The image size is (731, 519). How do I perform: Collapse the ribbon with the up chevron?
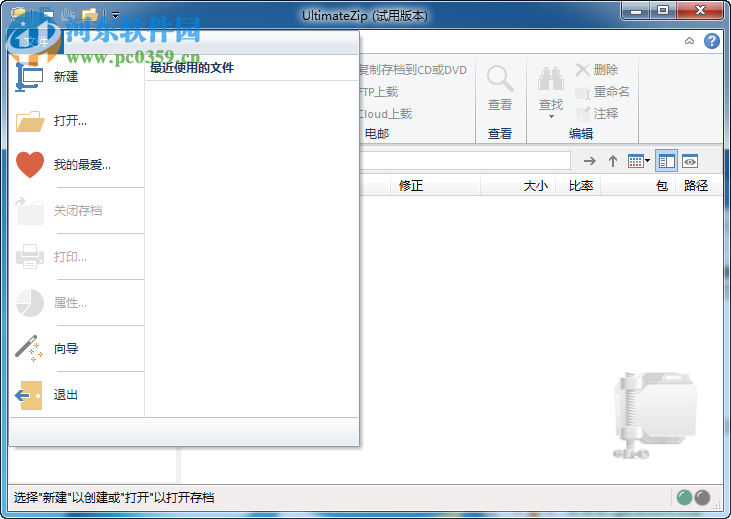[689, 41]
